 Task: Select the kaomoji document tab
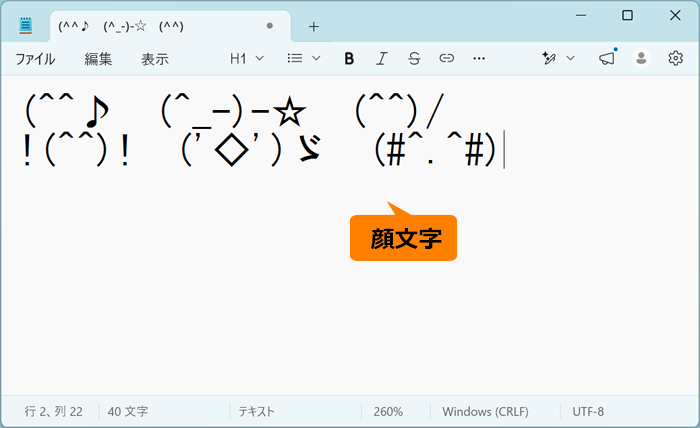(170, 26)
